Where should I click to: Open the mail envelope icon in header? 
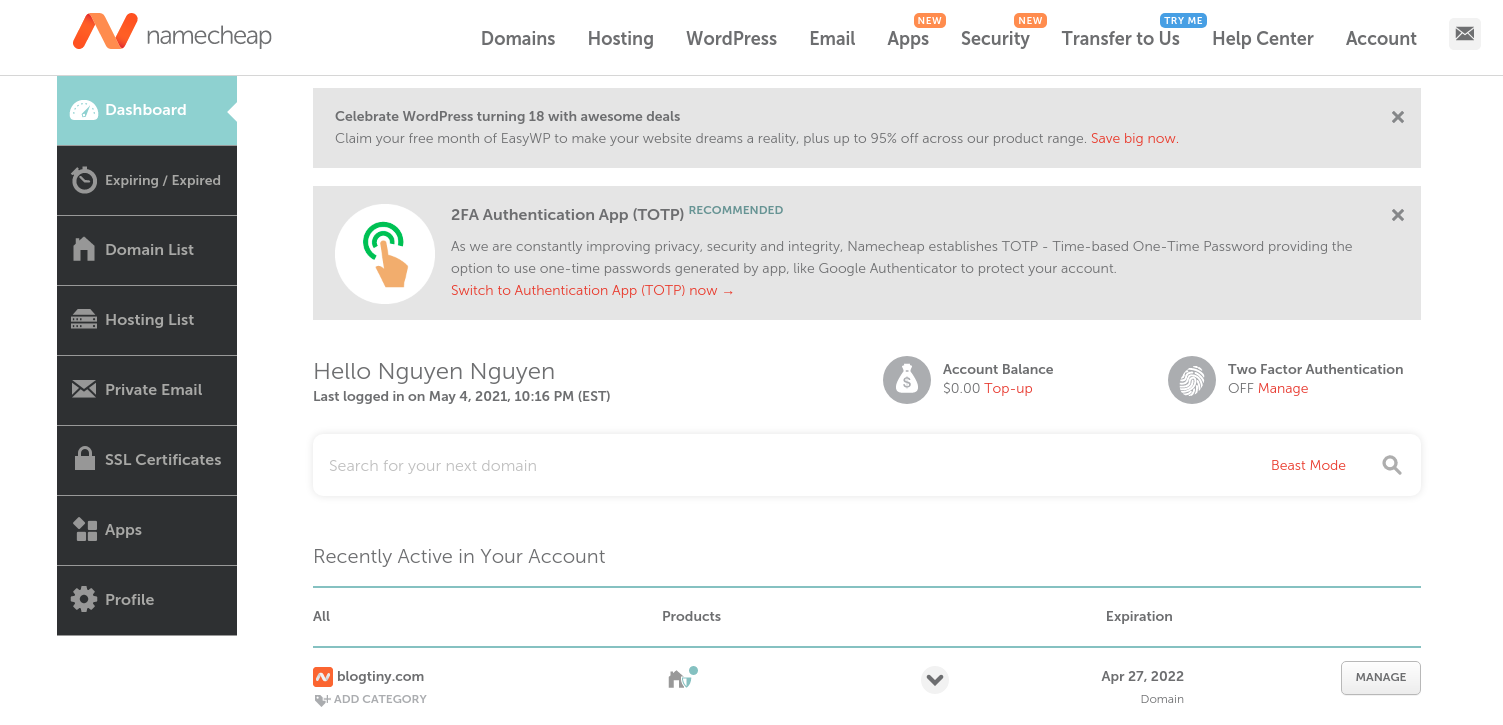pyautogui.click(x=1464, y=34)
